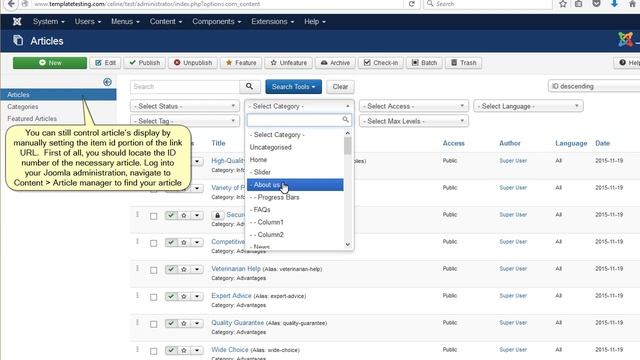The width and height of the screenshot is (640, 360).
Task: Click the lock icon on the Secure article row
Action: (217, 215)
